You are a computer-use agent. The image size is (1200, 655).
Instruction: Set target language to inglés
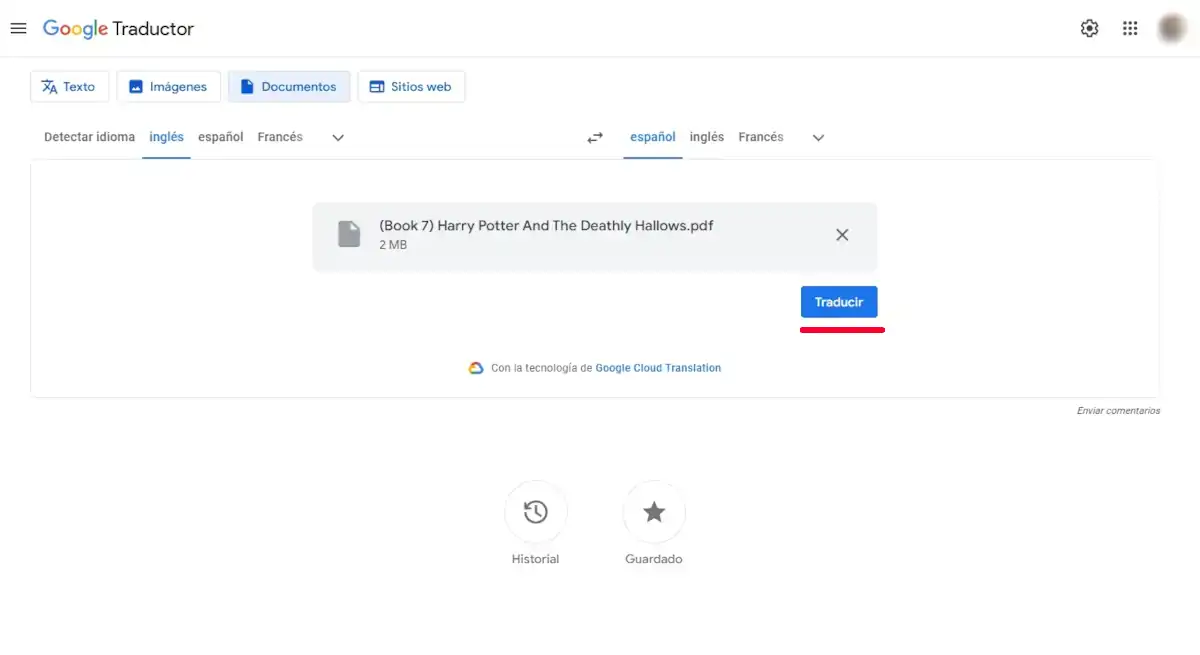(x=707, y=137)
